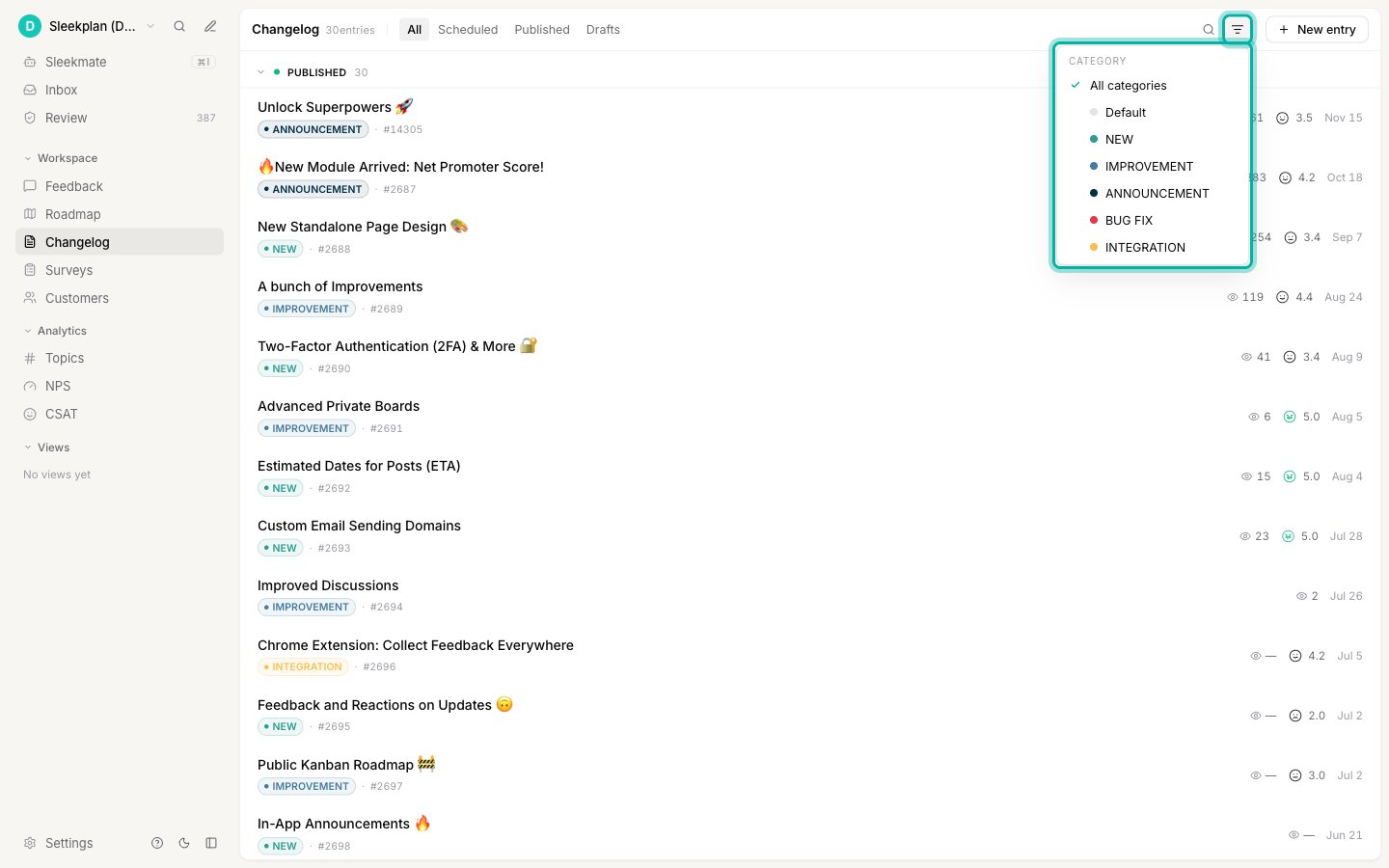
Task: Filter by INTEGRATION category
Action: (1153, 248)
